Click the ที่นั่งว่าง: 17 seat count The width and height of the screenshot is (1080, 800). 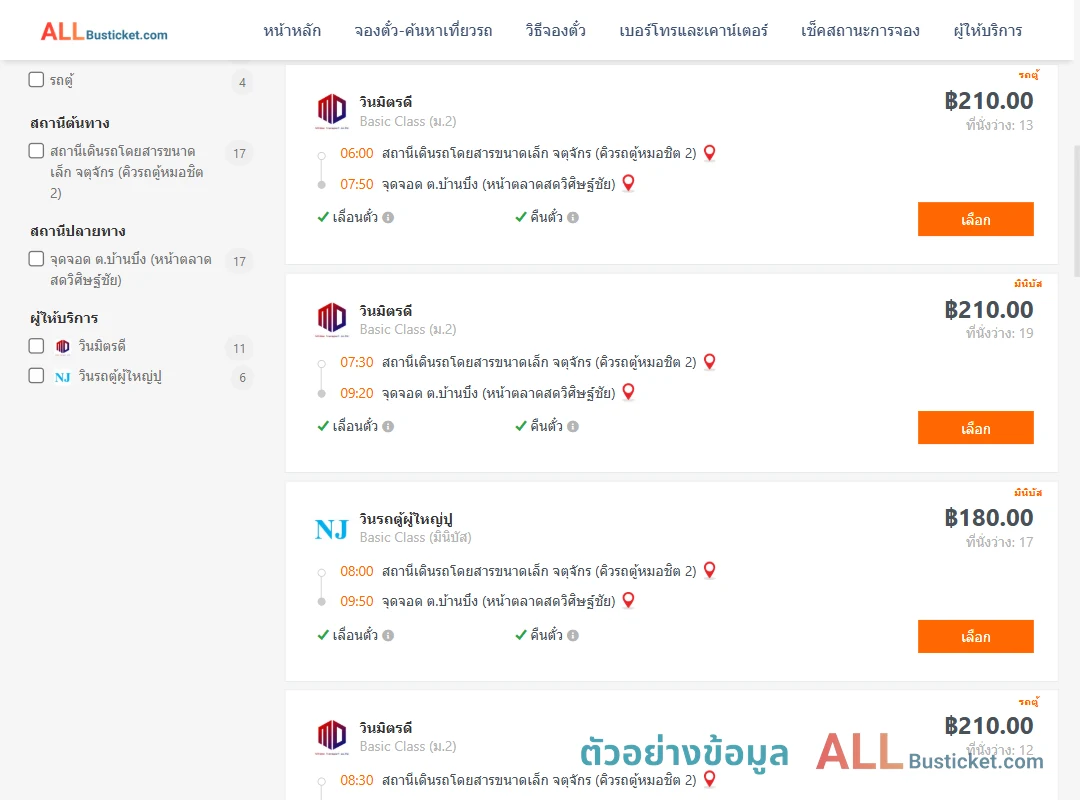click(999, 542)
